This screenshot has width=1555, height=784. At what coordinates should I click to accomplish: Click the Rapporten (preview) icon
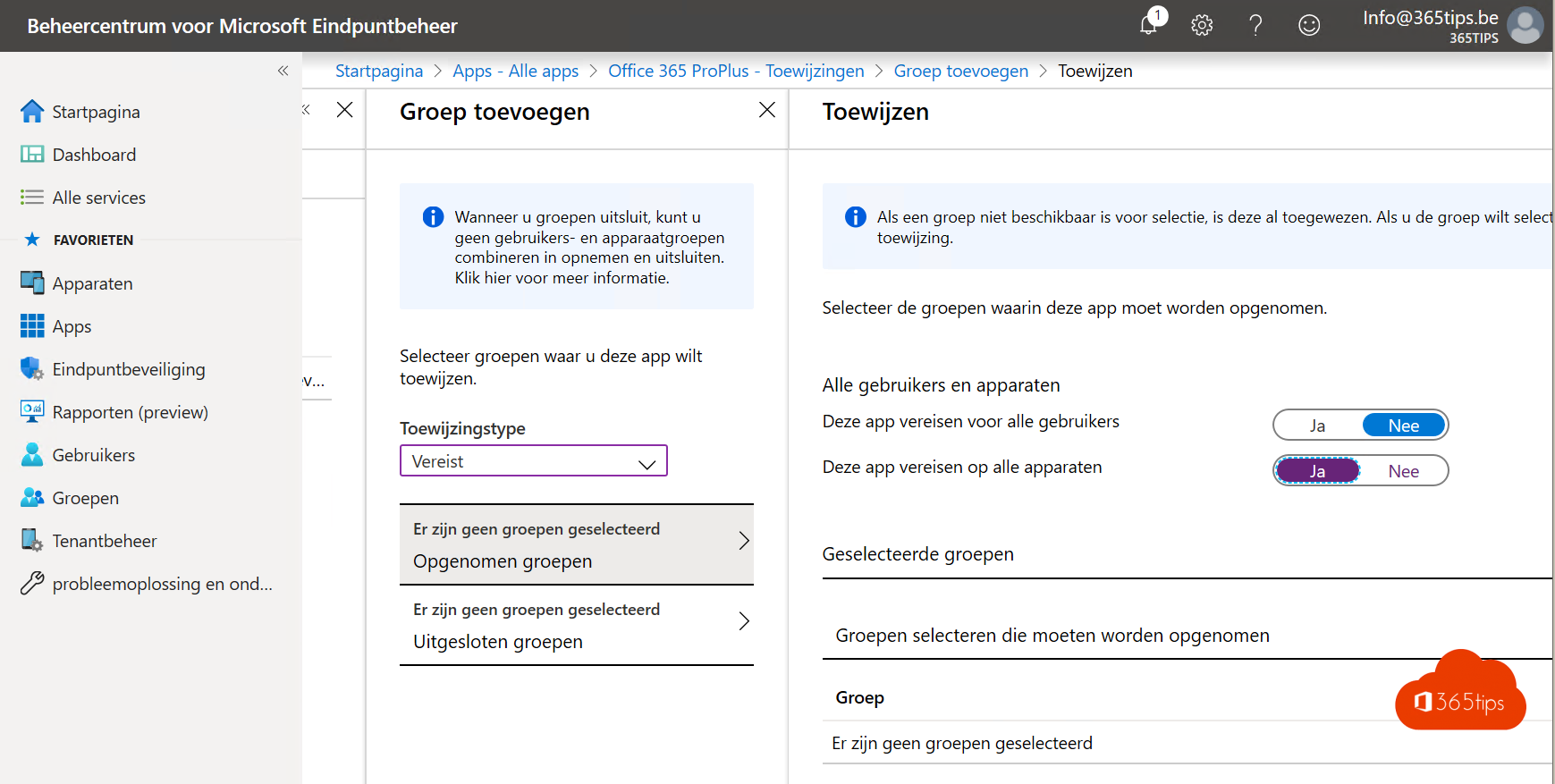[32, 412]
